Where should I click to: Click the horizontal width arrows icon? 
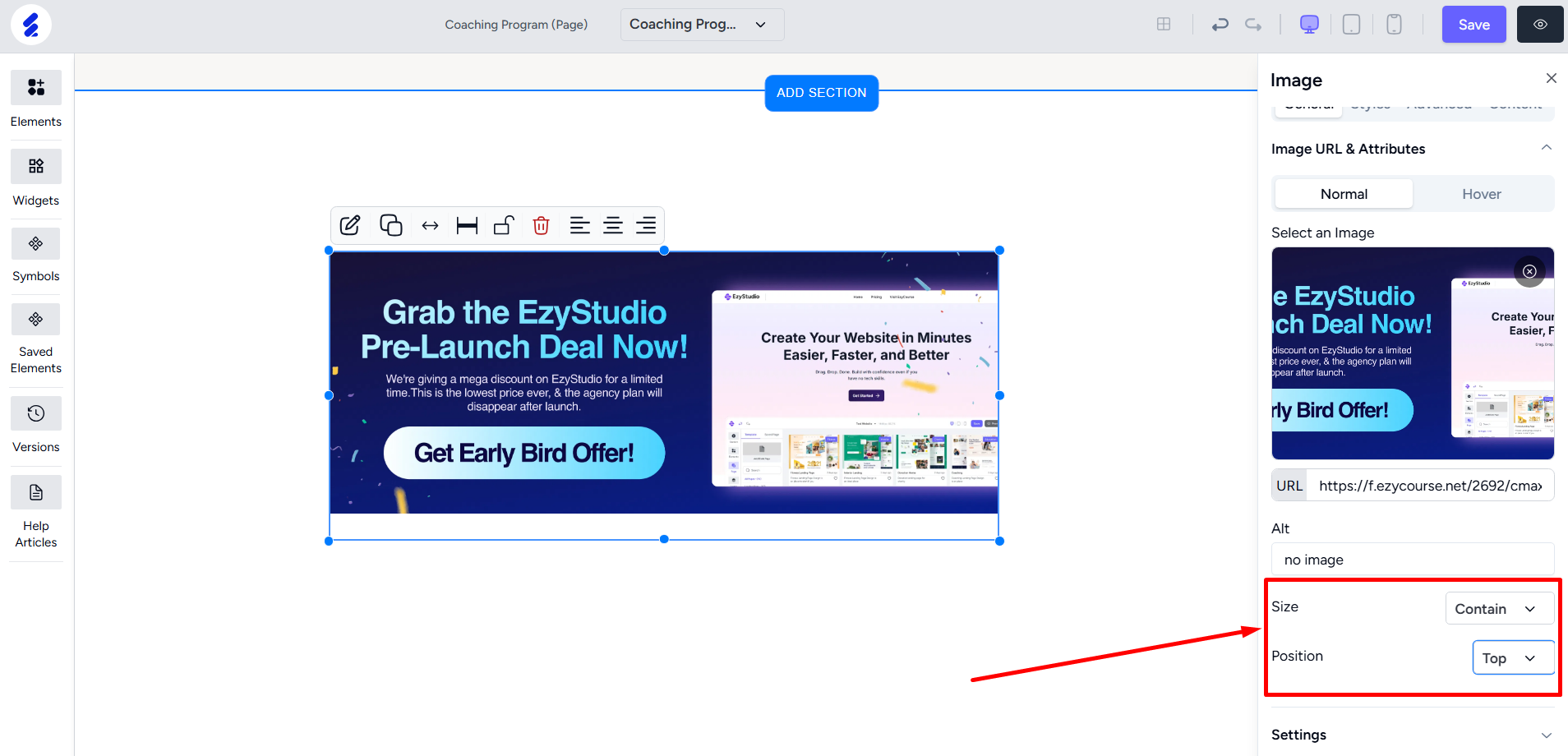click(430, 225)
